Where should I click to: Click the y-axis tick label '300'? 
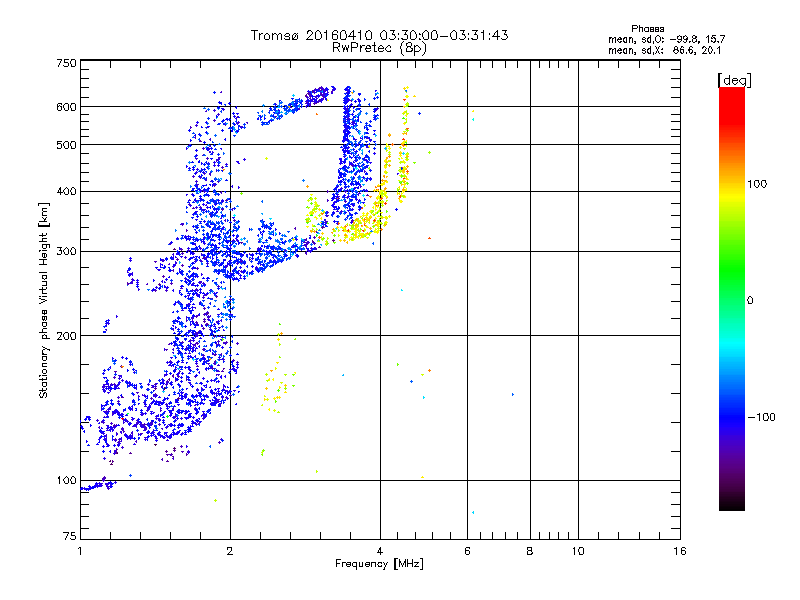tap(66, 251)
